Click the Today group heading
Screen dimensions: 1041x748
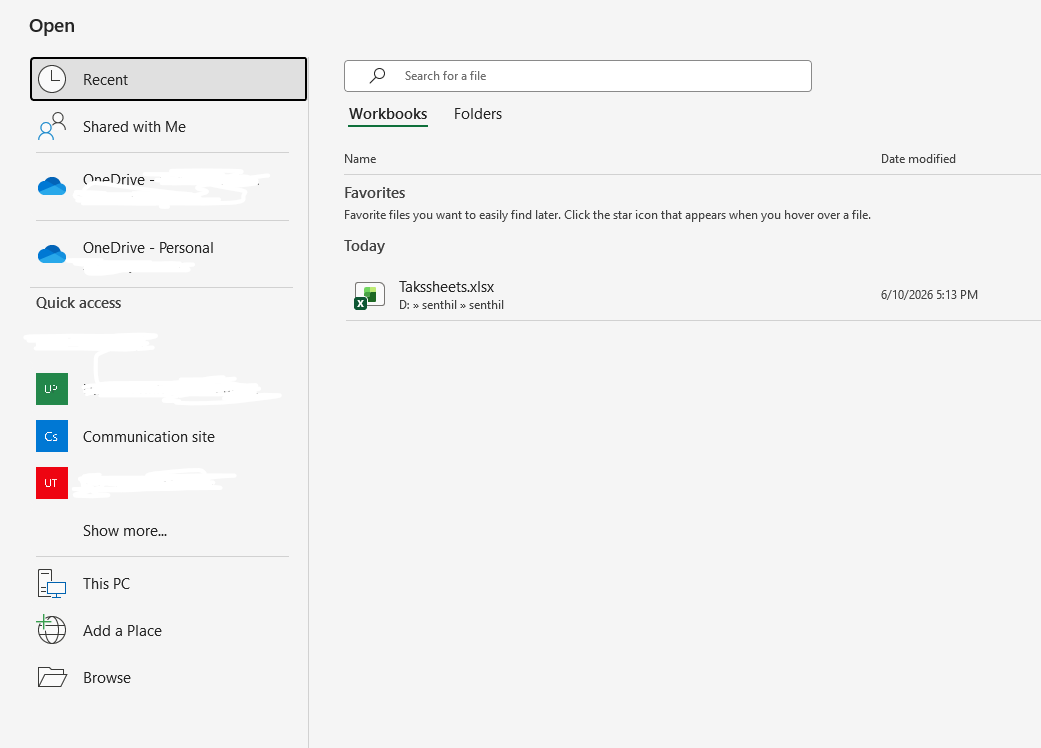point(364,246)
